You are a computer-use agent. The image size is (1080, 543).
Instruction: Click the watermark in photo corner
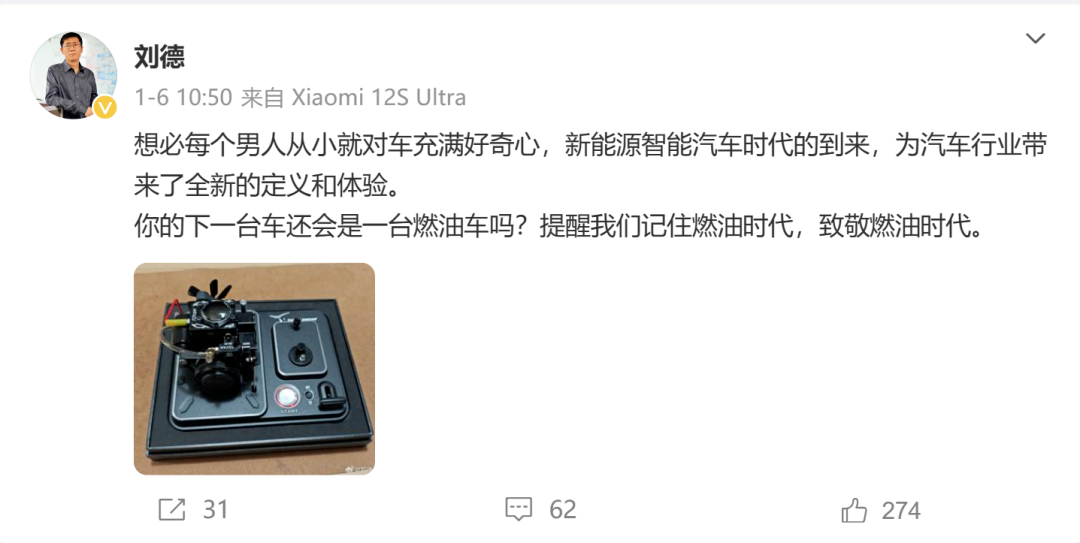click(x=358, y=469)
